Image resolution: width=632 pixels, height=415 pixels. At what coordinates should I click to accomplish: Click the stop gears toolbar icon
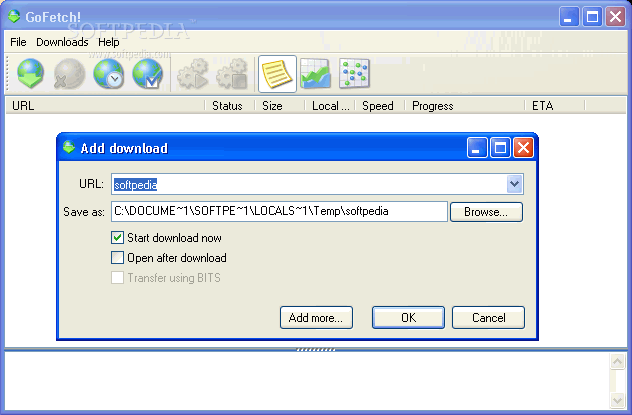[232, 74]
